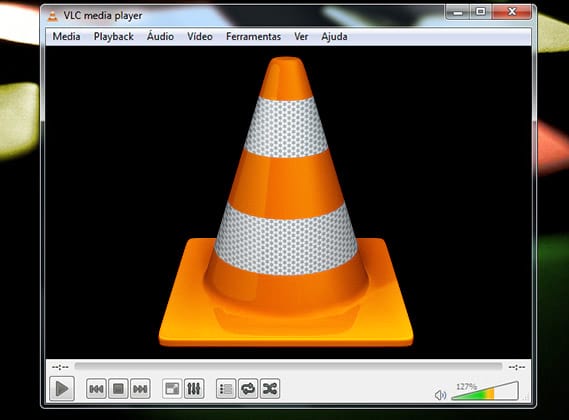Viewport: 569px width, 420px height.
Task: Open the Media menu
Action: tap(66, 36)
